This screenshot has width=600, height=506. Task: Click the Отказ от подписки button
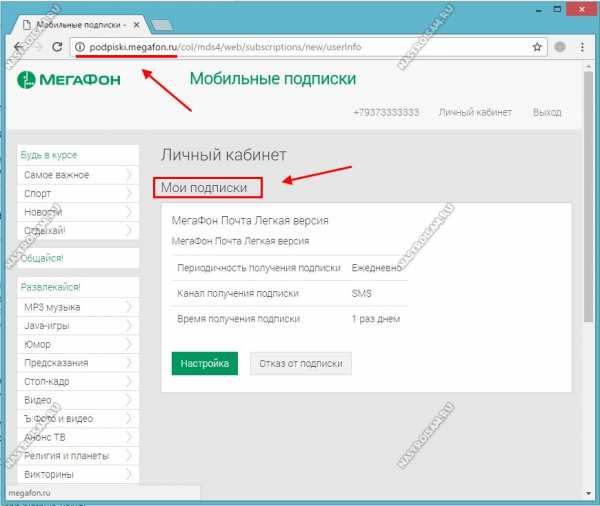(x=300, y=364)
